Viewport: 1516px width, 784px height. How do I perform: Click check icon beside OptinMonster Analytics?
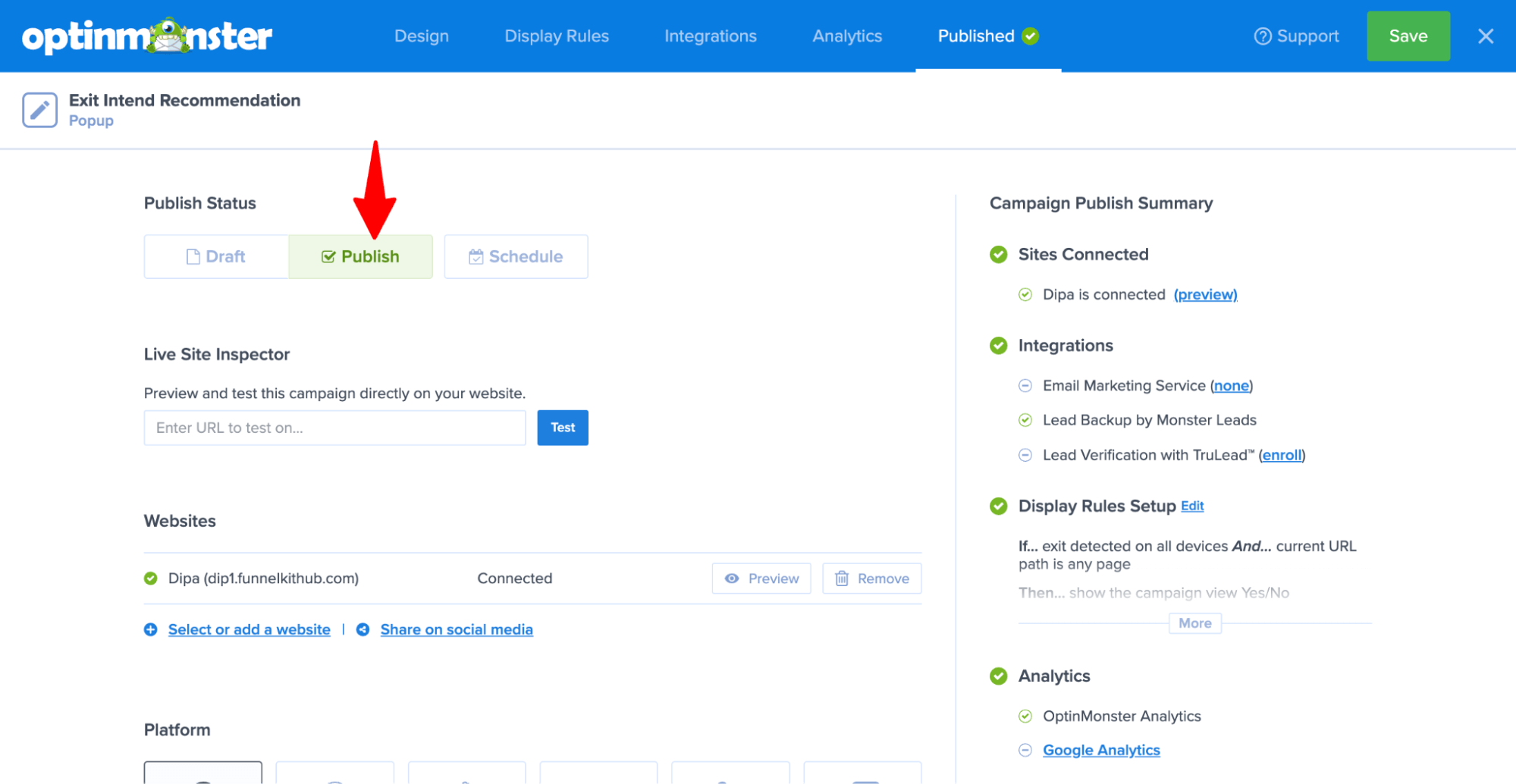[1025, 716]
